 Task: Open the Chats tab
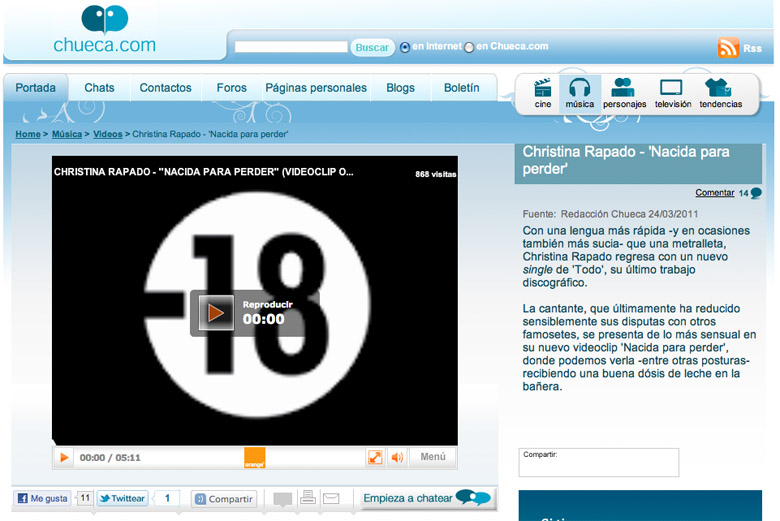99,88
